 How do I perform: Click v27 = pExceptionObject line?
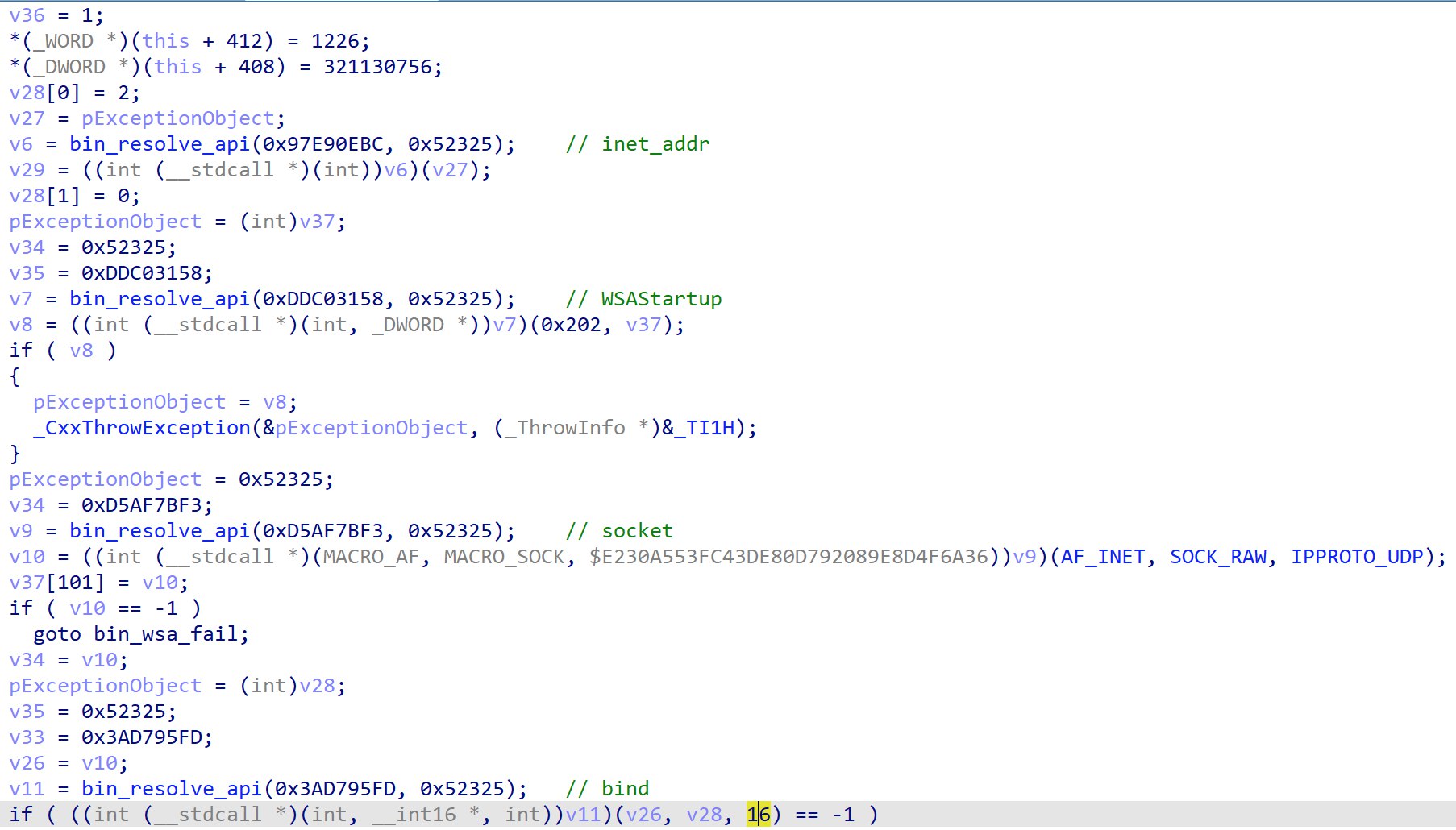(x=148, y=118)
